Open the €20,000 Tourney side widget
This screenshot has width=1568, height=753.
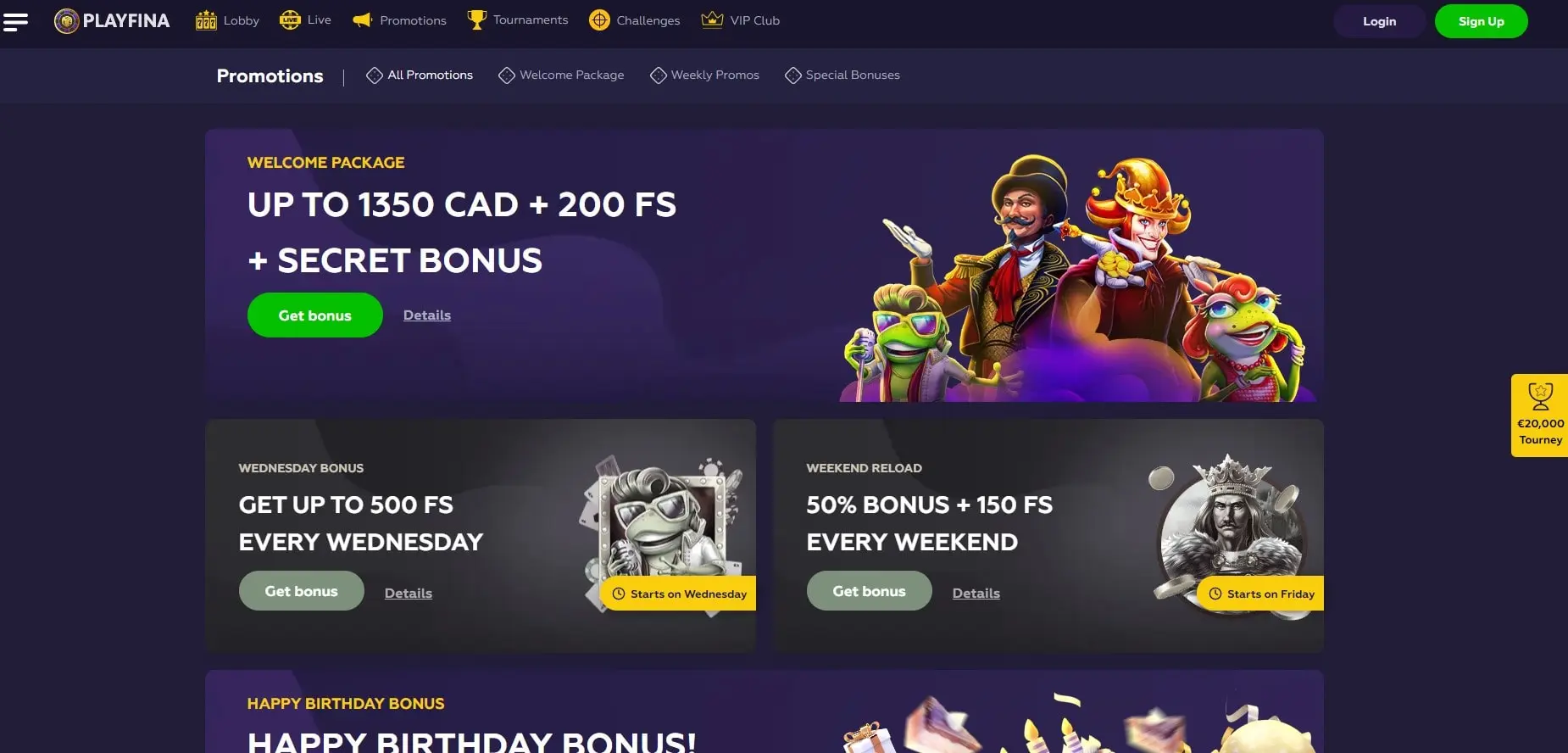(1540, 416)
